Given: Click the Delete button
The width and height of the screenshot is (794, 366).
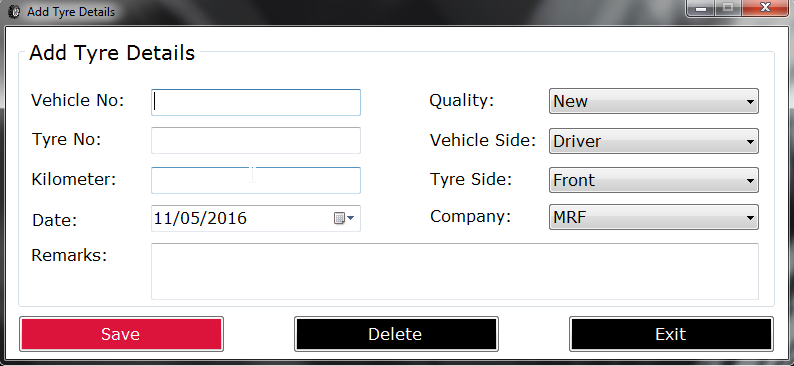Looking at the screenshot, I should [x=396, y=334].
